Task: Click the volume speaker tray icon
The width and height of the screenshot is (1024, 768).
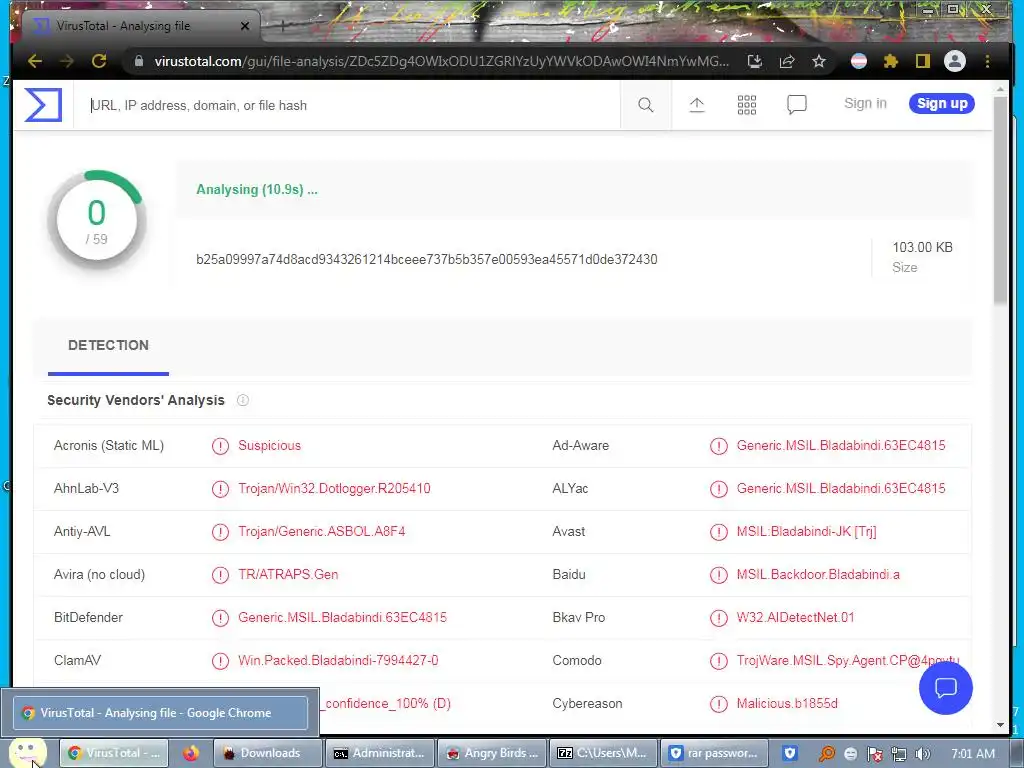Action: click(x=923, y=754)
